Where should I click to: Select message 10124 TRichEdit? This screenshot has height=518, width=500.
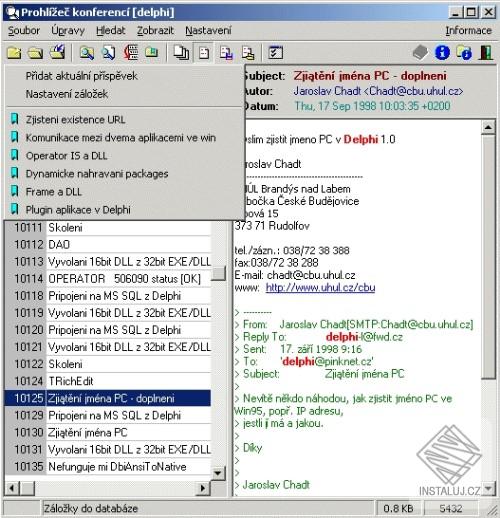108,381
